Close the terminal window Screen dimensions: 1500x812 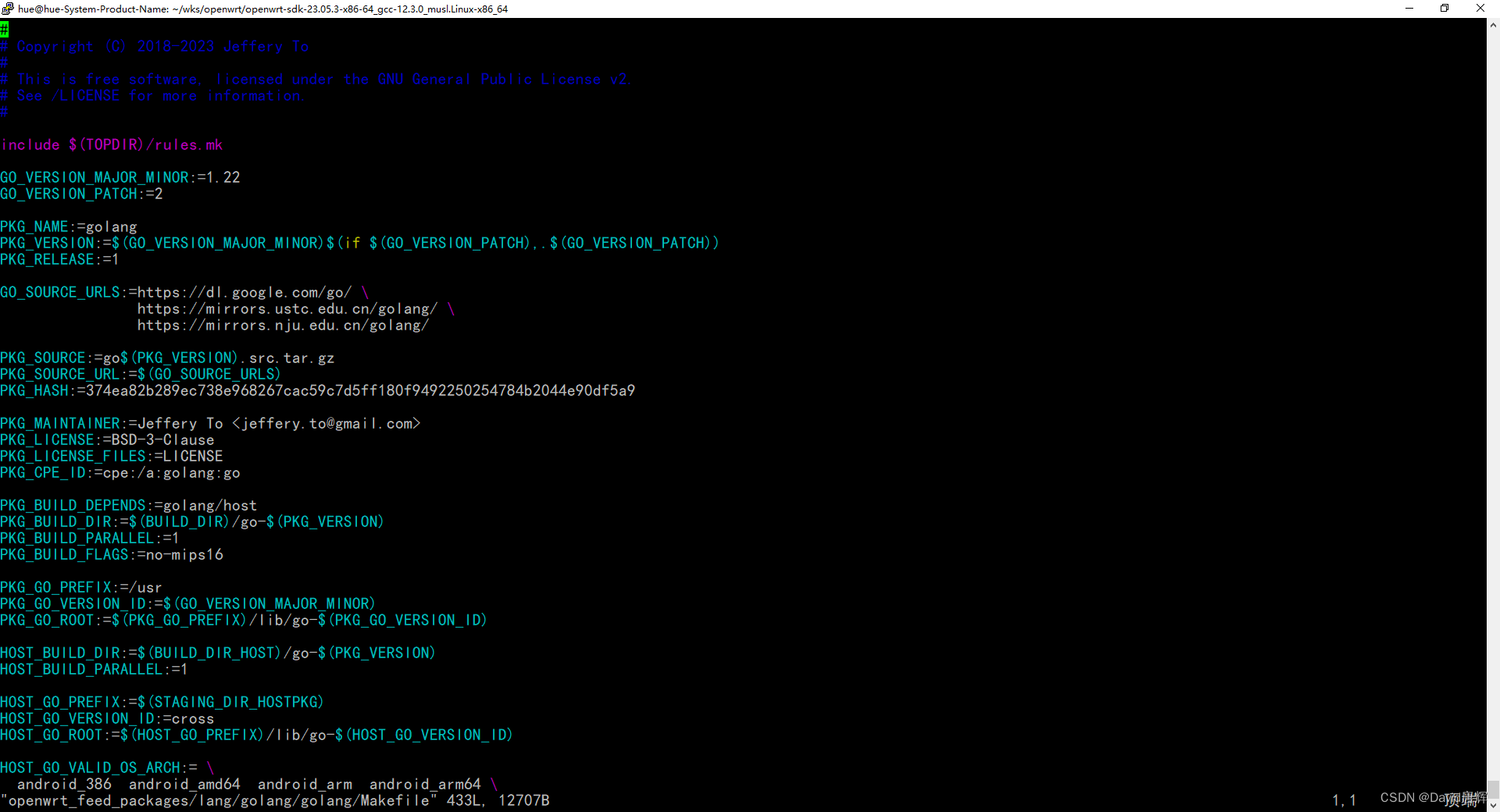tap(1480, 9)
